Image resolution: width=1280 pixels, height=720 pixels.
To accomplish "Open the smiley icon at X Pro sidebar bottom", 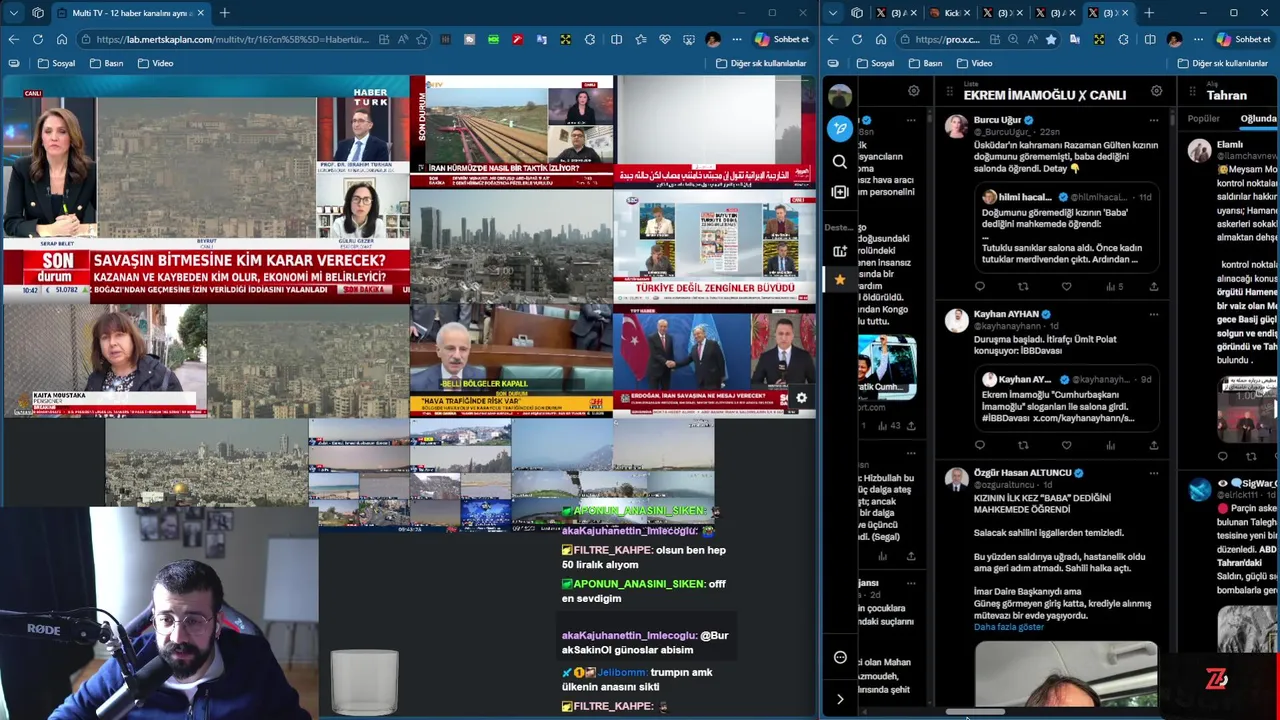I will [840, 657].
